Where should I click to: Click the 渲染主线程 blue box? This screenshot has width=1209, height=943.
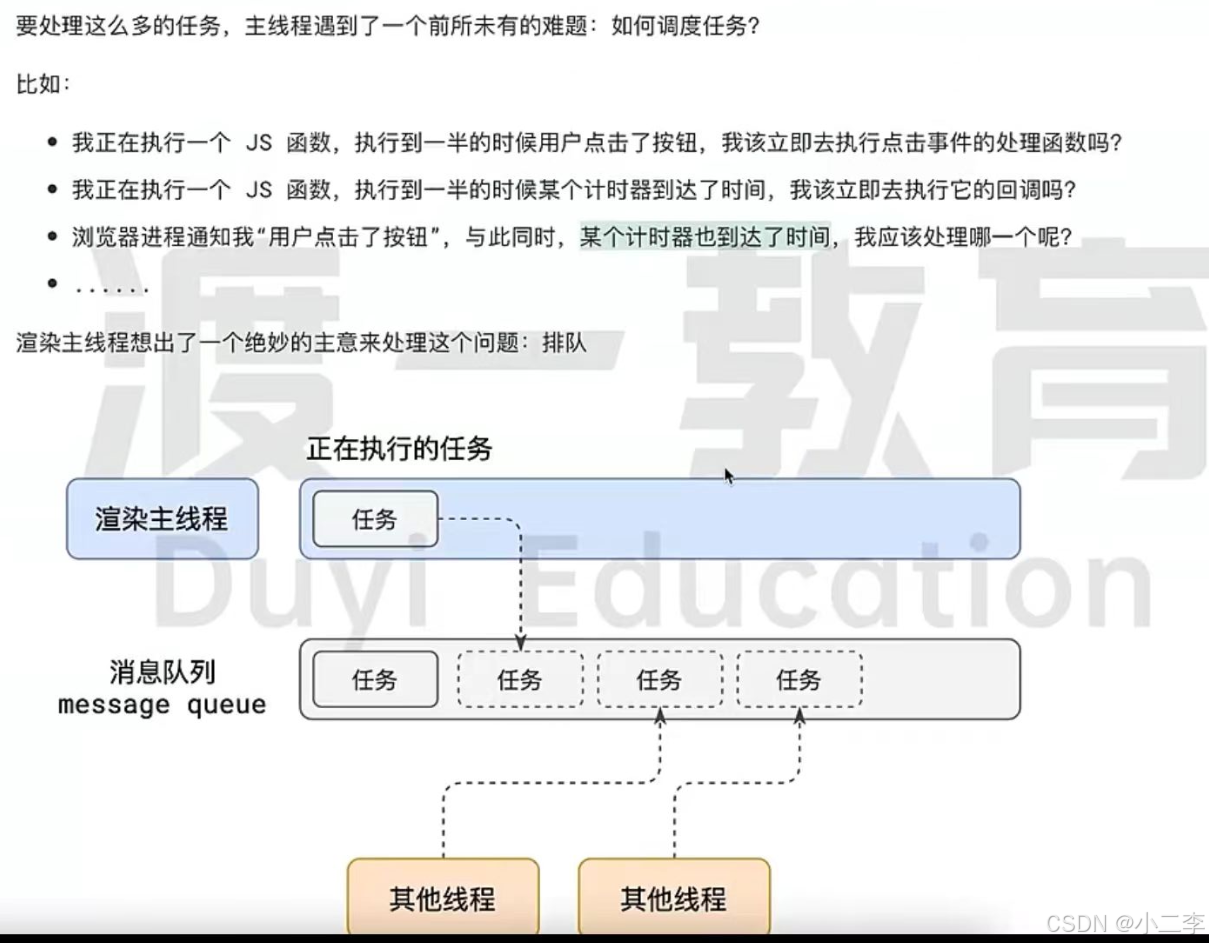162,519
